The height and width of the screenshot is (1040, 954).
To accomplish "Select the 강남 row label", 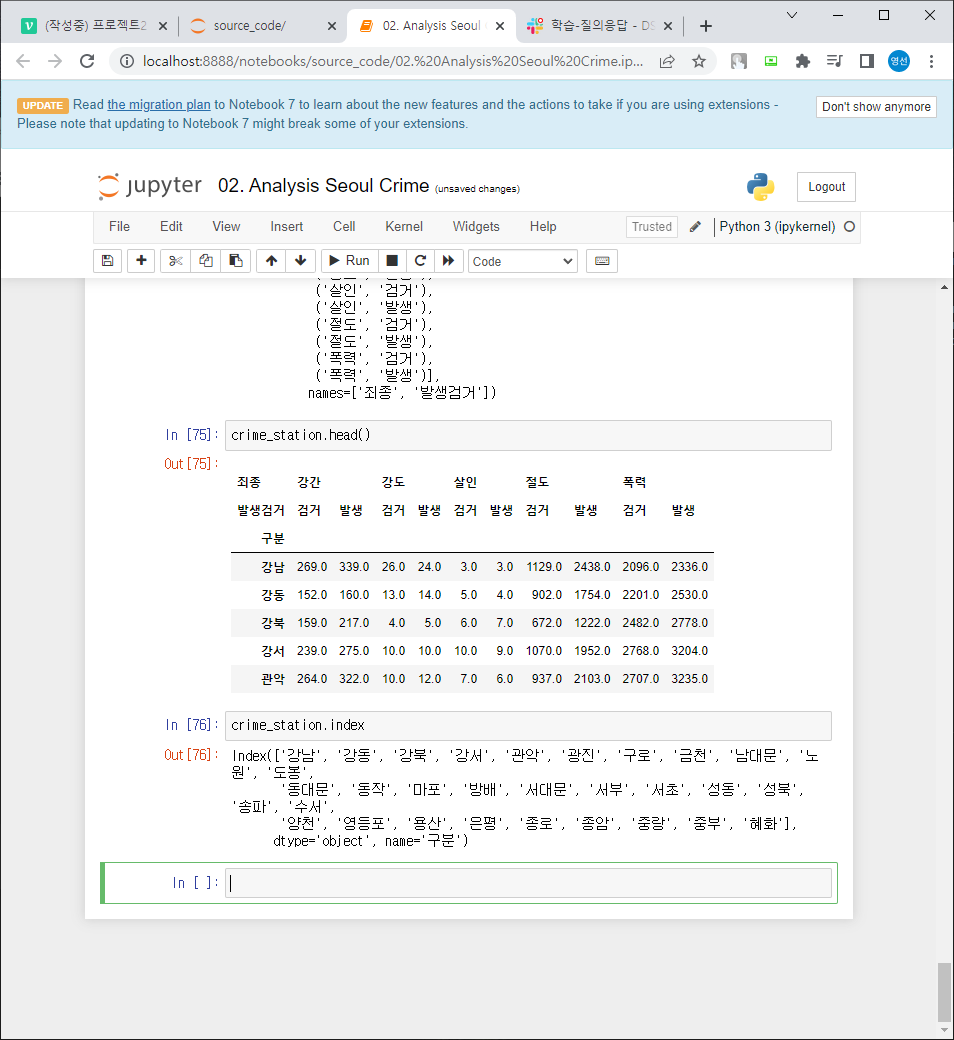I will [x=273, y=567].
